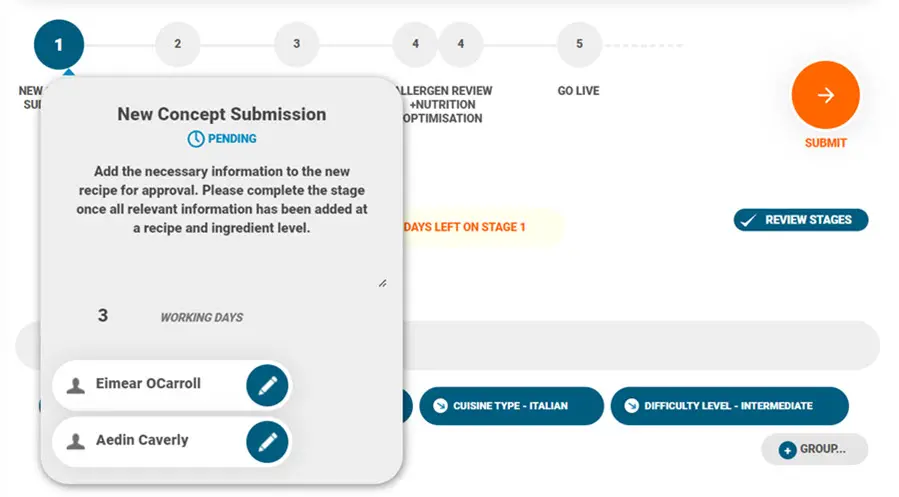Viewport: 899px width, 497px height.
Task: Click the pencil edit icon beside Aedin Caverly
Action: [267, 441]
